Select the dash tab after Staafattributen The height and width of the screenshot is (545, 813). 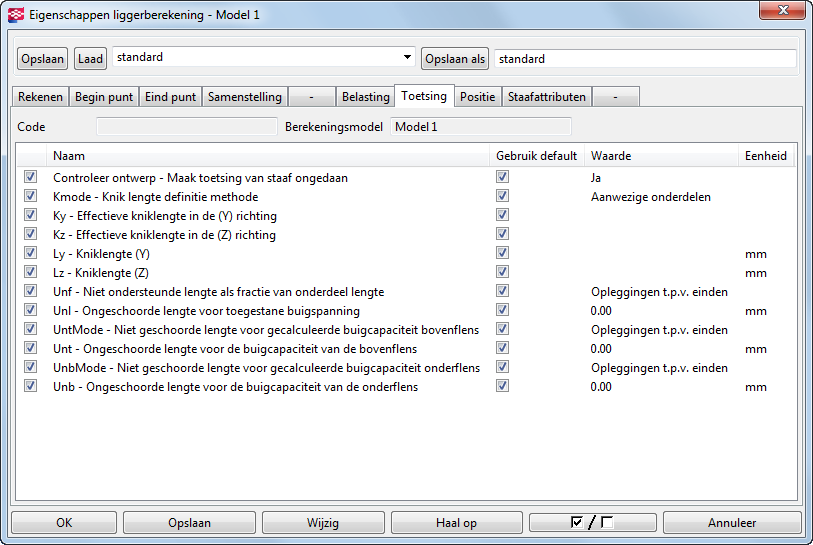pos(615,96)
